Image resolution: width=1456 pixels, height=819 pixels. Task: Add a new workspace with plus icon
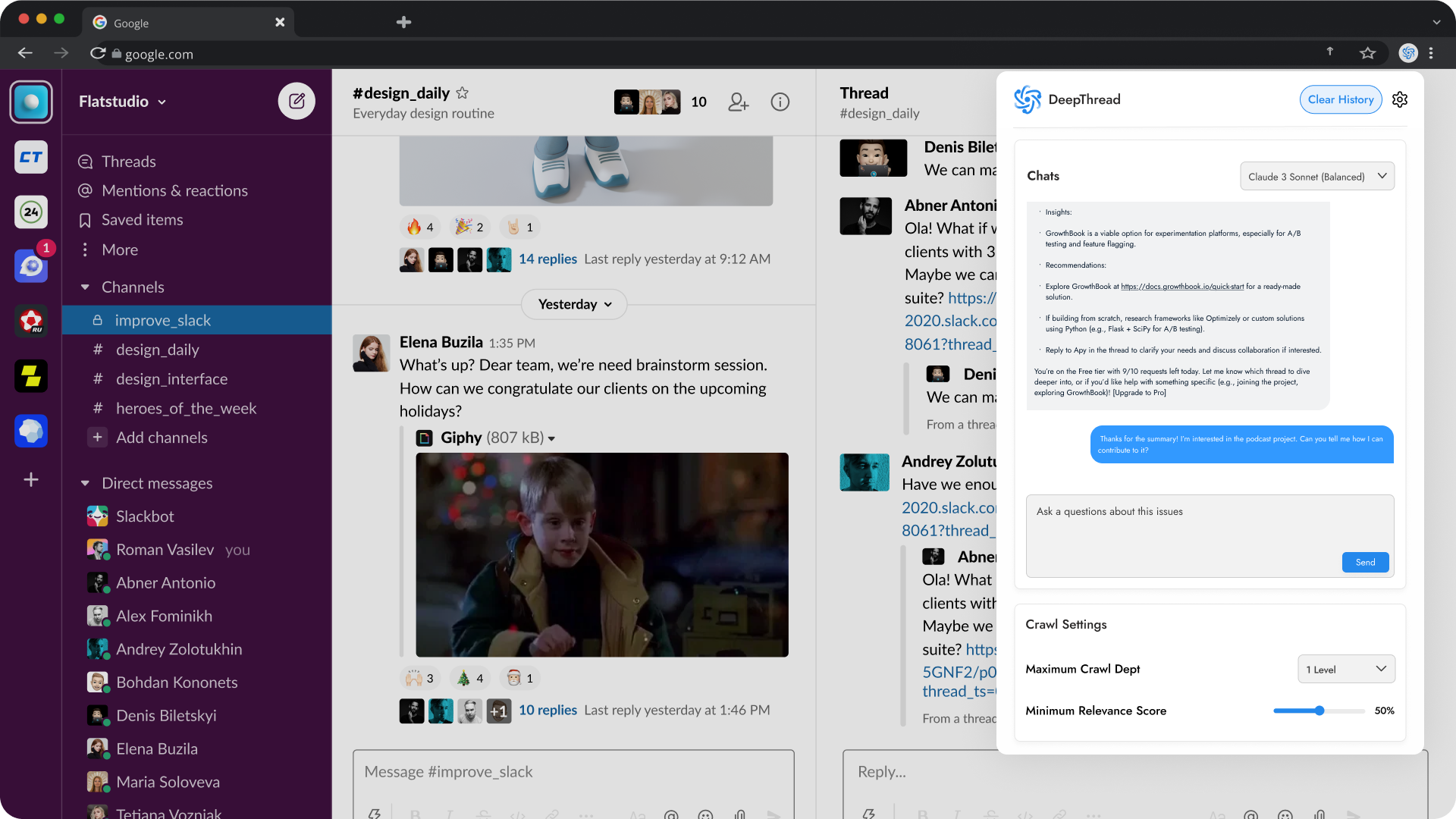tap(31, 479)
